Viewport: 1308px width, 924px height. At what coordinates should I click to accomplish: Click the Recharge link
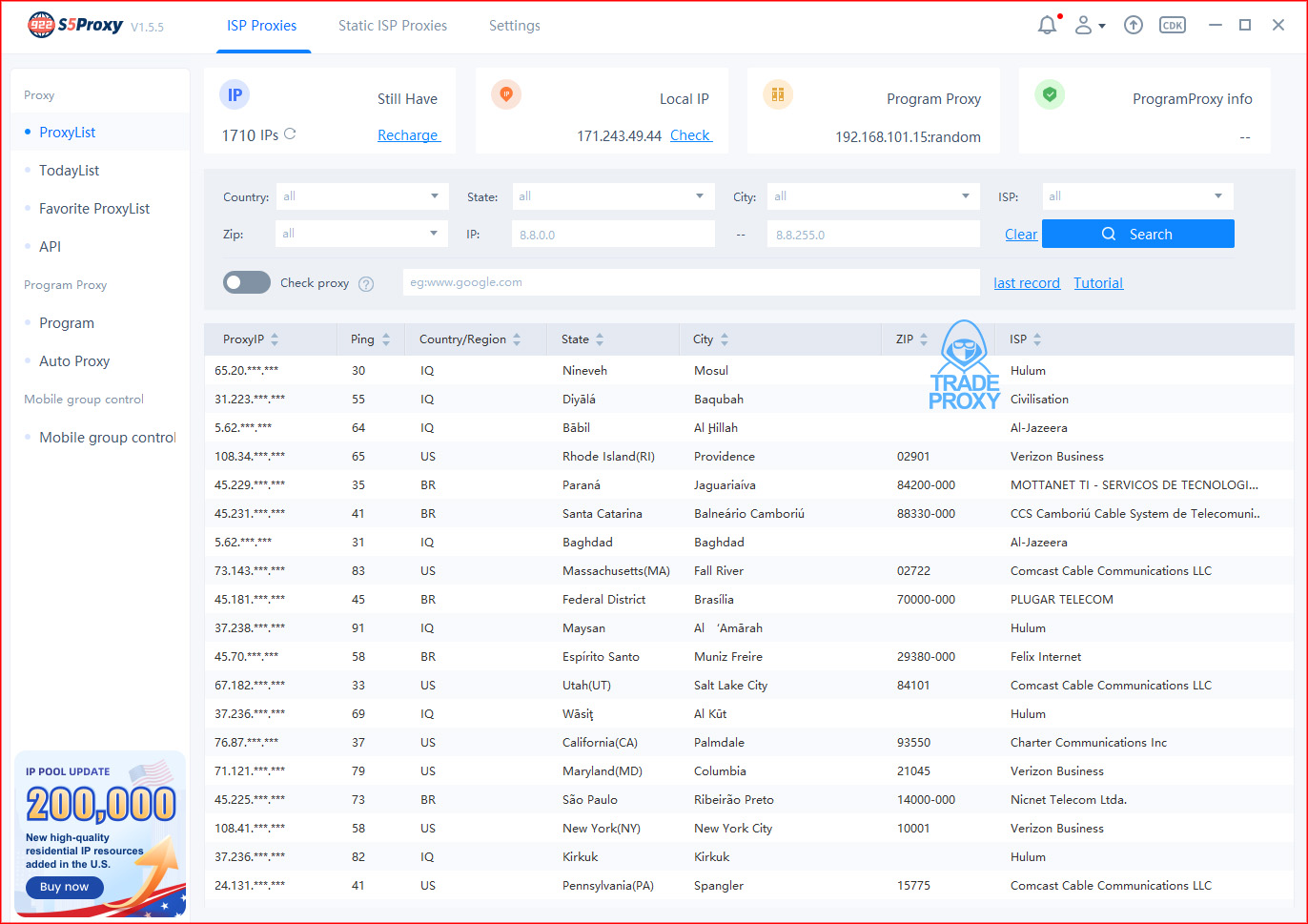408,135
